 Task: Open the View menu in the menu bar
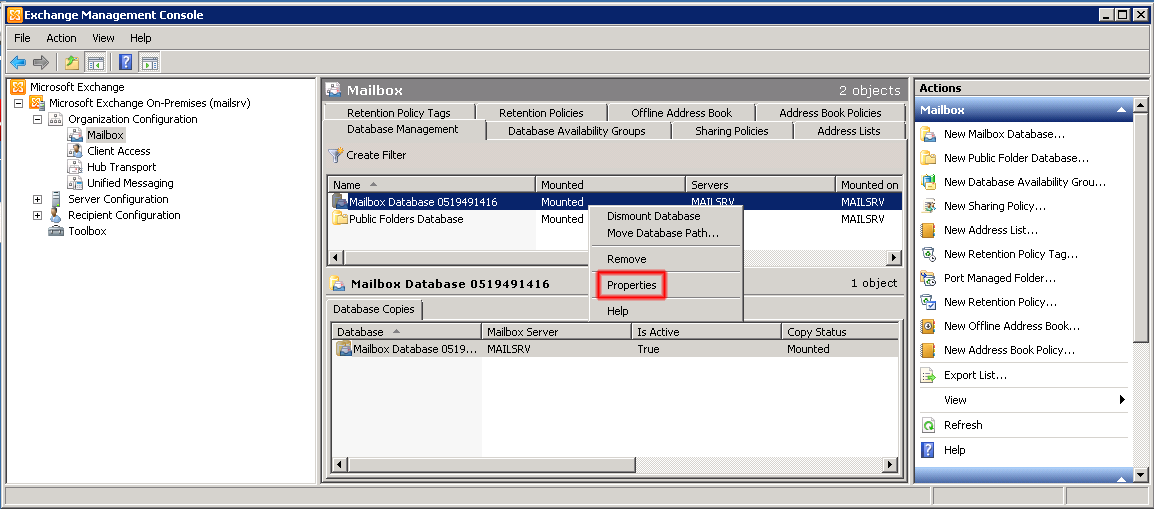pos(103,38)
